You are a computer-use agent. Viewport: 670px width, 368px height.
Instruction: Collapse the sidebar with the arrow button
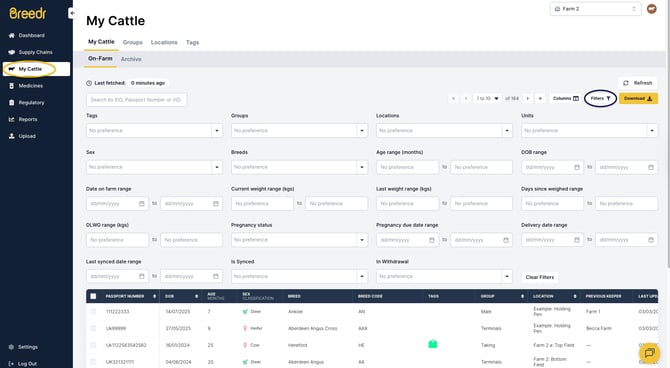click(x=72, y=13)
